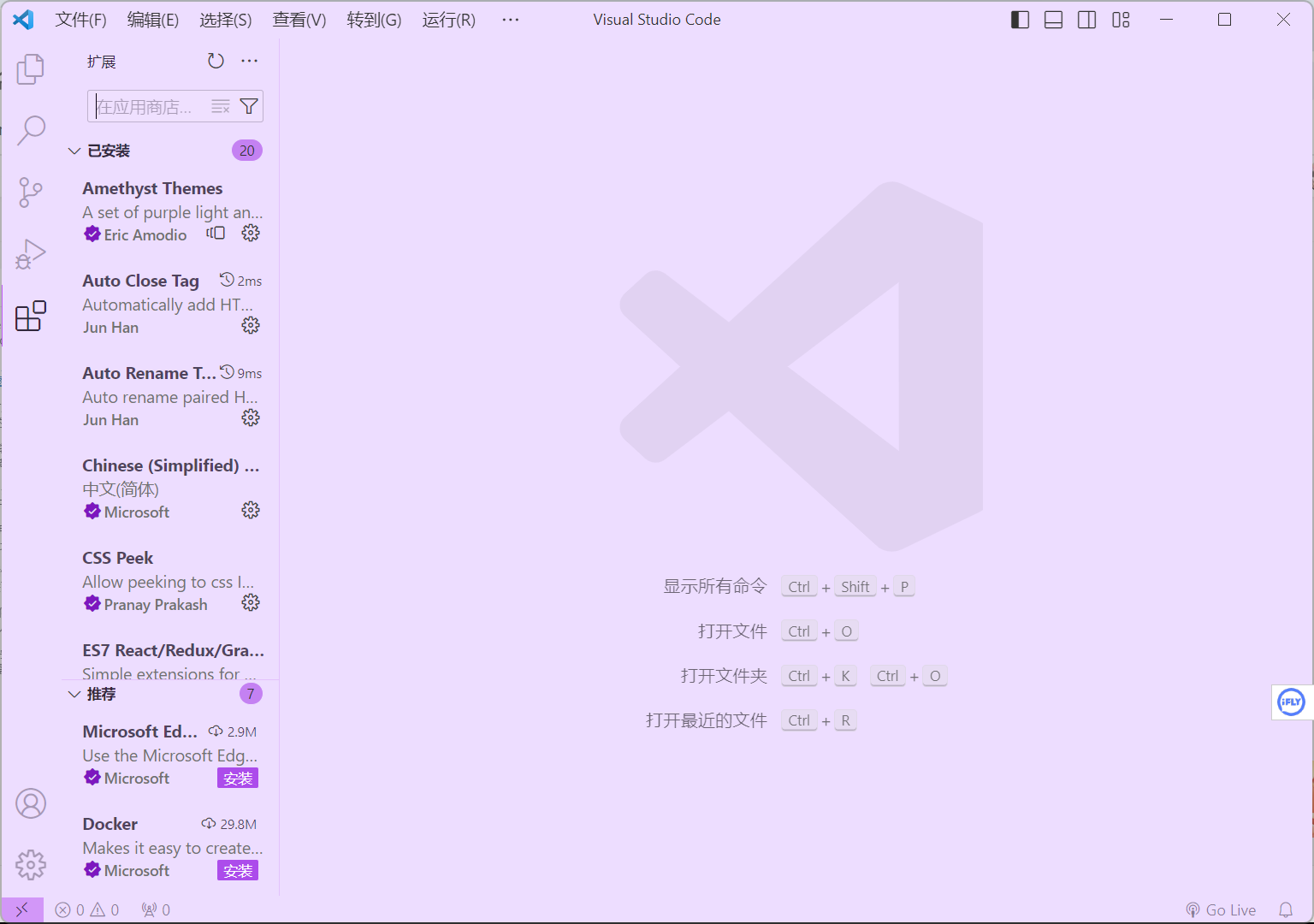This screenshot has width=1314, height=924.
Task: Click Auto Close Tag 2ms activation time
Action: (x=240, y=281)
